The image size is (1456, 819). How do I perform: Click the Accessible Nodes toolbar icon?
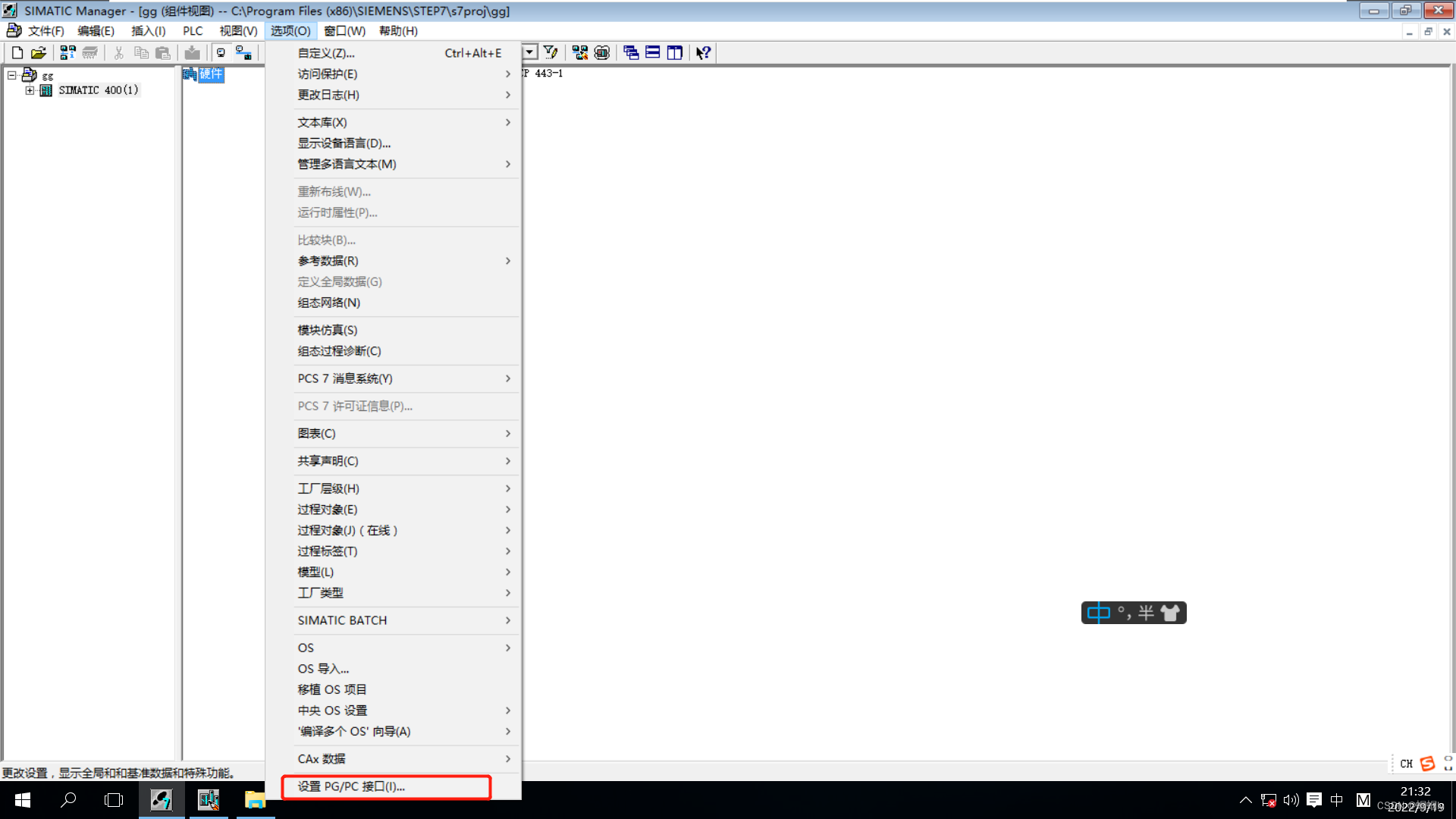67,52
